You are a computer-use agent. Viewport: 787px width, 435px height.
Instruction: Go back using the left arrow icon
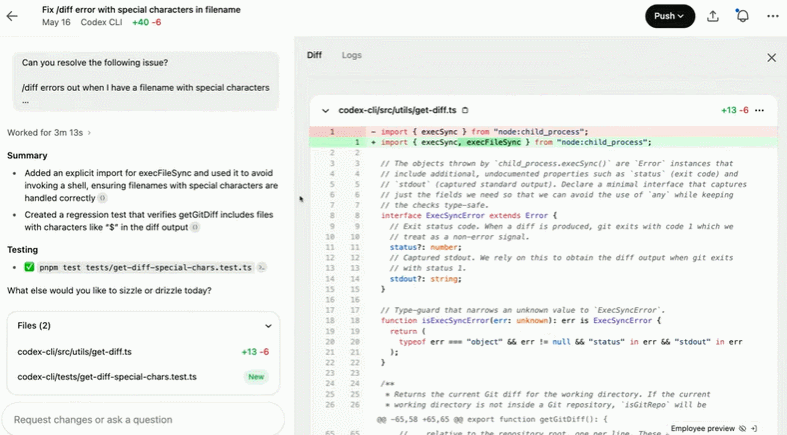12,16
